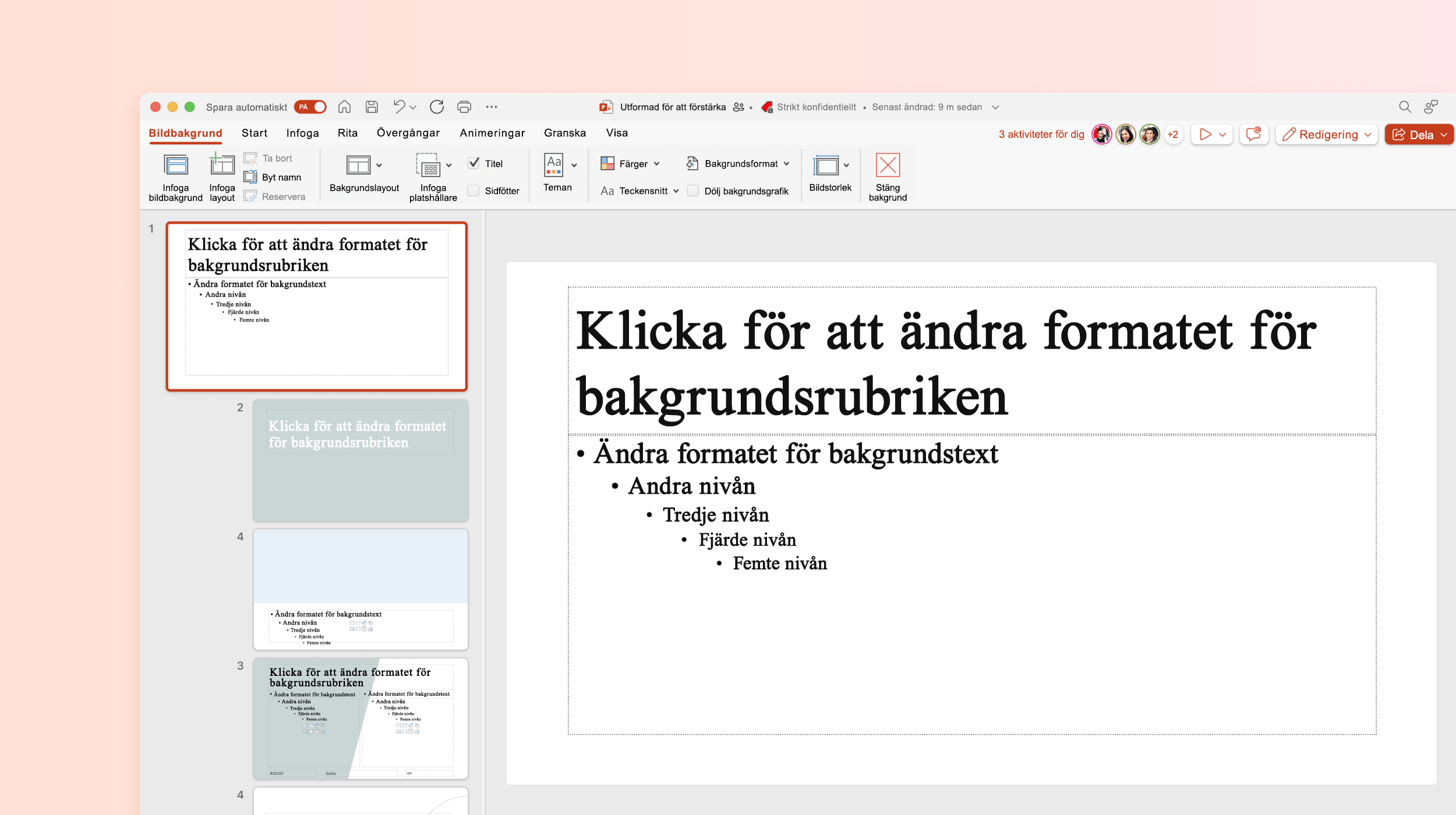Go to Home via house icon
The width and height of the screenshot is (1456, 815).
coord(344,107)
